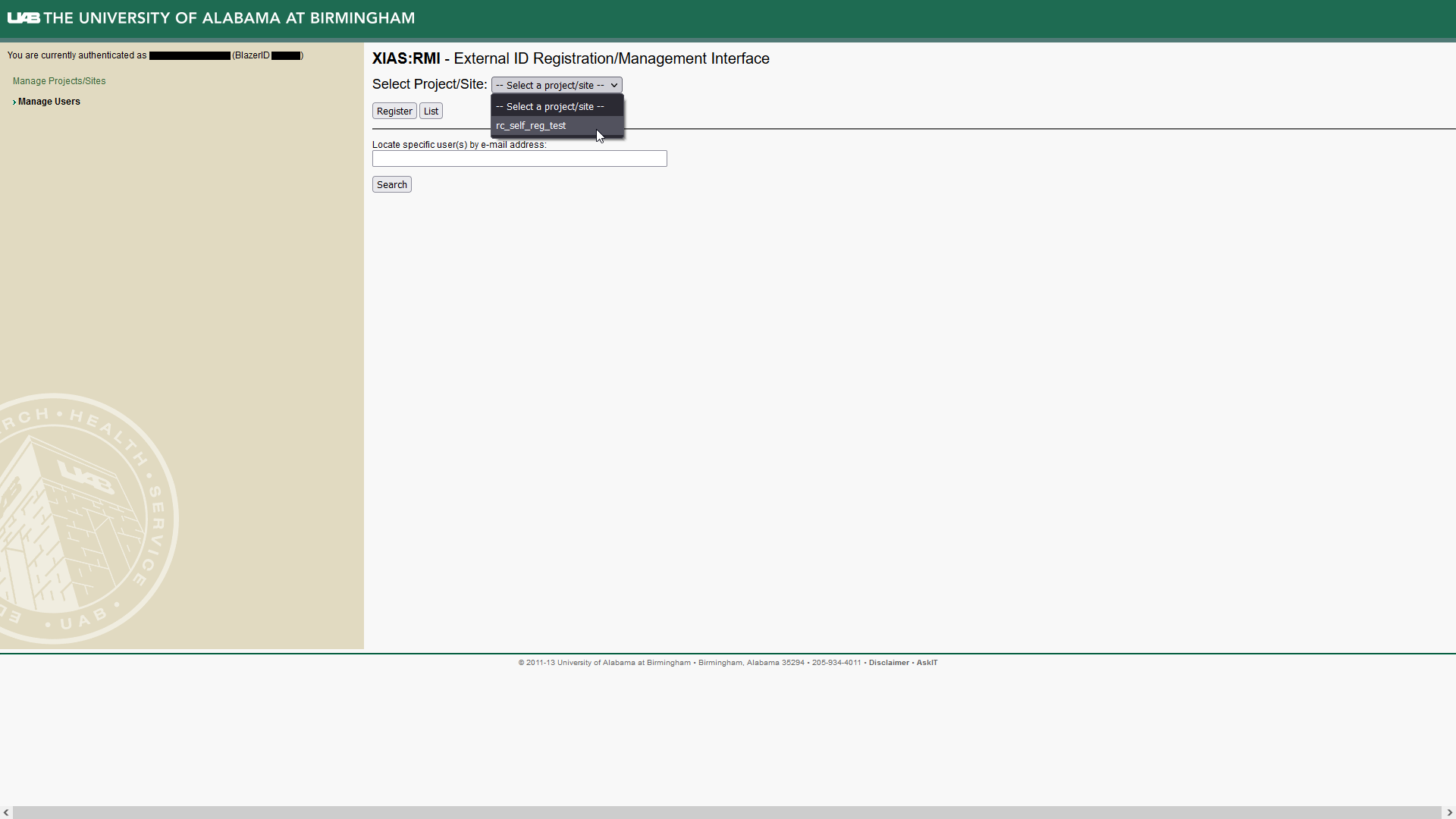Open the AskIT footer link
The image size is (1456, 819).
pyautogui.click(x=927, y=663)
